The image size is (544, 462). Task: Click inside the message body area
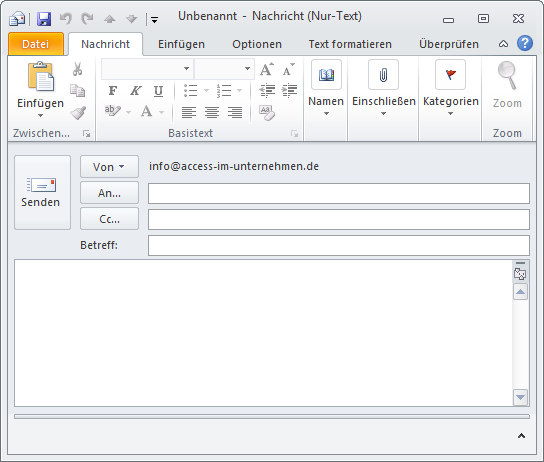[x=263, y=333]
